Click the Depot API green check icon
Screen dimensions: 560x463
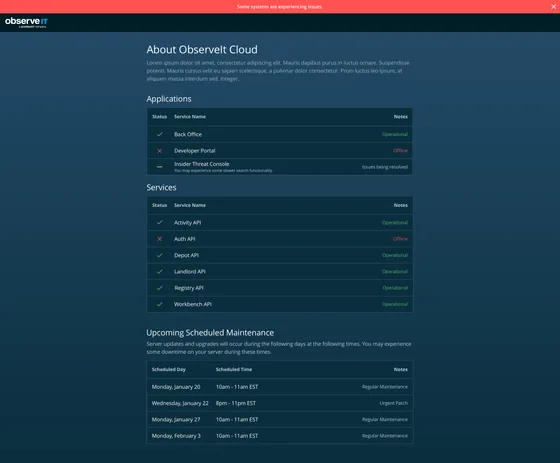tap(160, 255)
